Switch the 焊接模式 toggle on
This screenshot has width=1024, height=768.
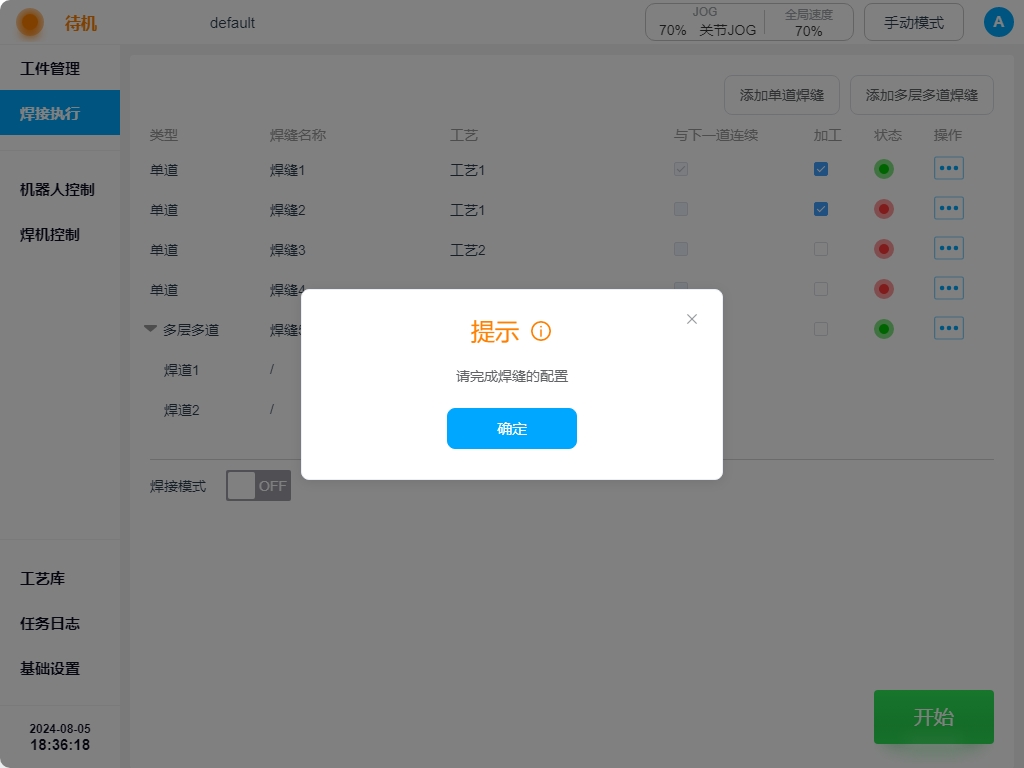(258, 486)
